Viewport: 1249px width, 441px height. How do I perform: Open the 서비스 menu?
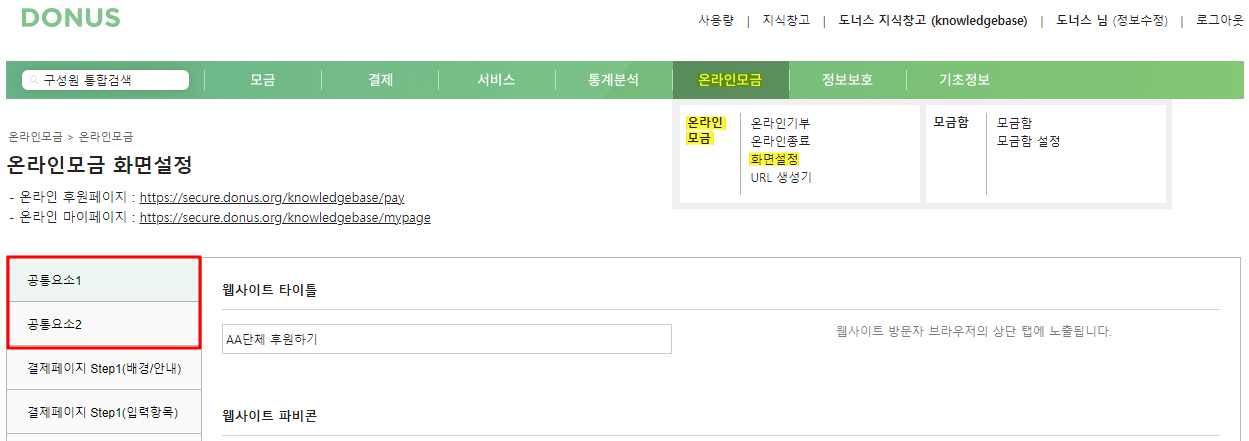coord(497,80)
